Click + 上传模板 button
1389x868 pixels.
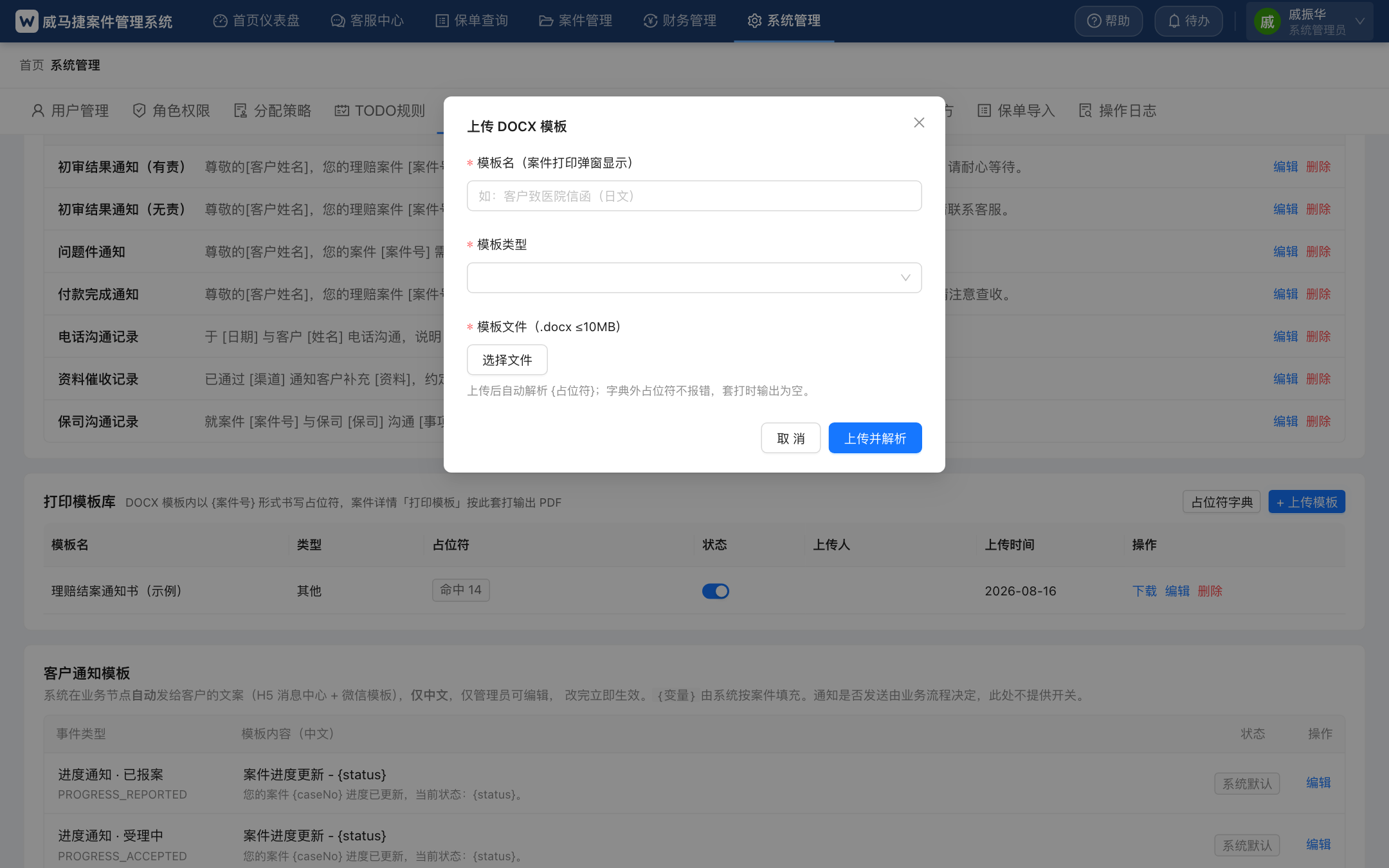[1307, 502]
